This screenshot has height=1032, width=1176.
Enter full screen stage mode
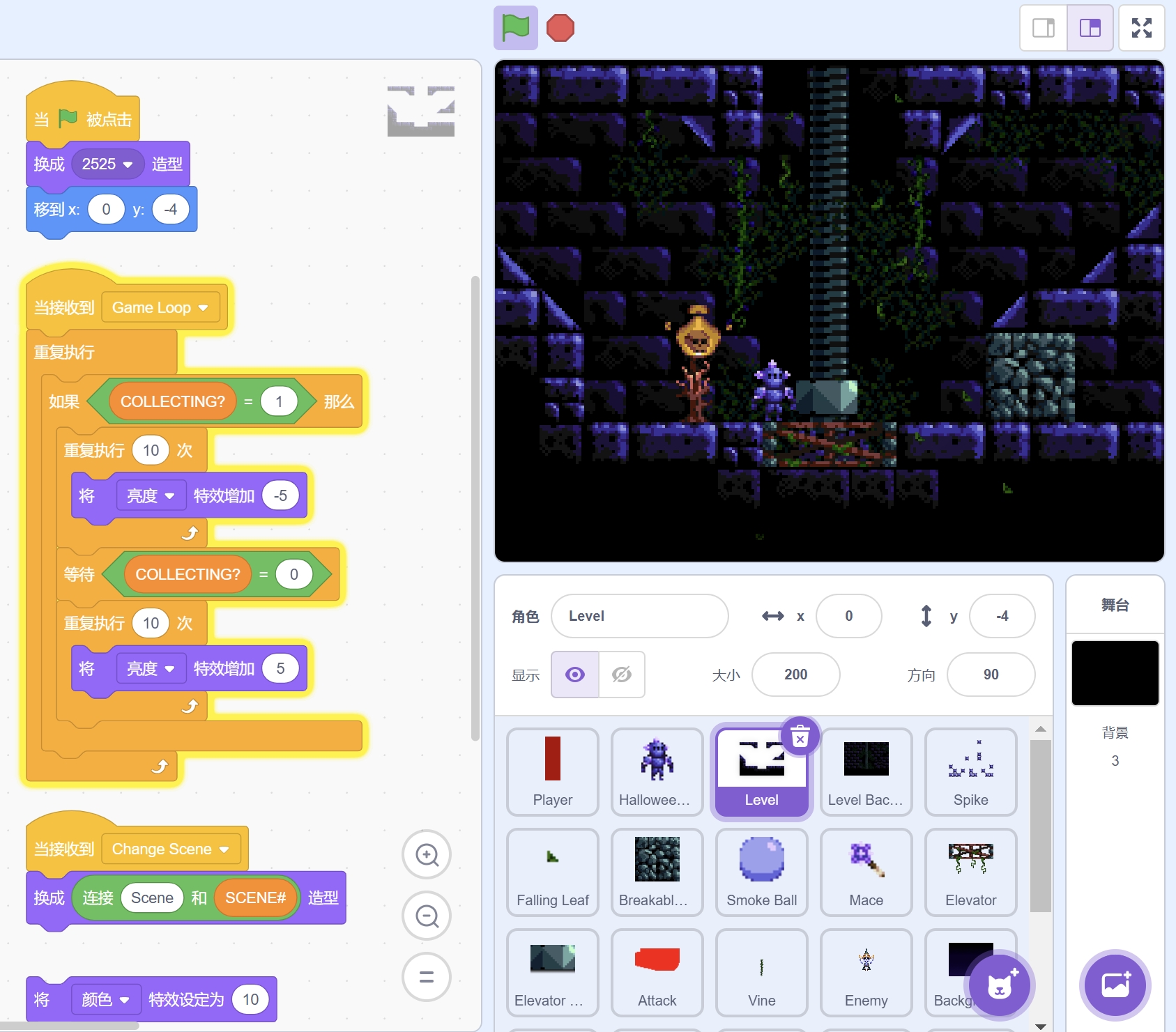1141,28
